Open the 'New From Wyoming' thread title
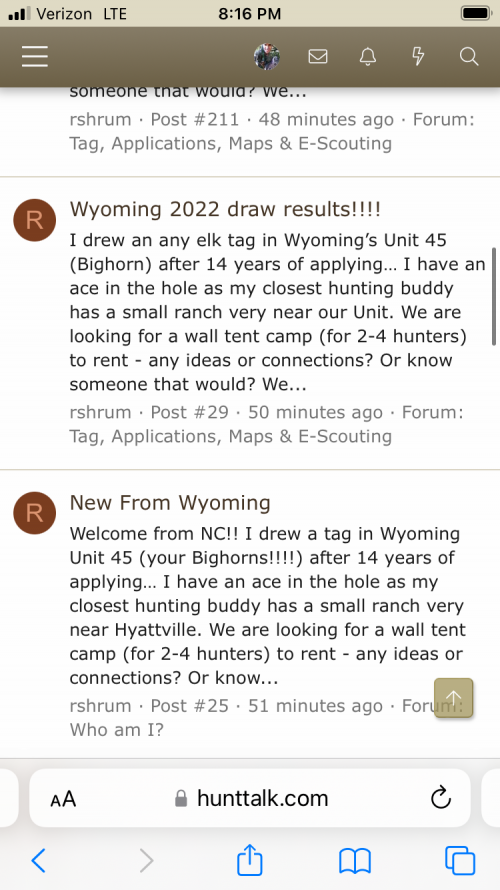500x890 pixels. click(x=170, y=503)
